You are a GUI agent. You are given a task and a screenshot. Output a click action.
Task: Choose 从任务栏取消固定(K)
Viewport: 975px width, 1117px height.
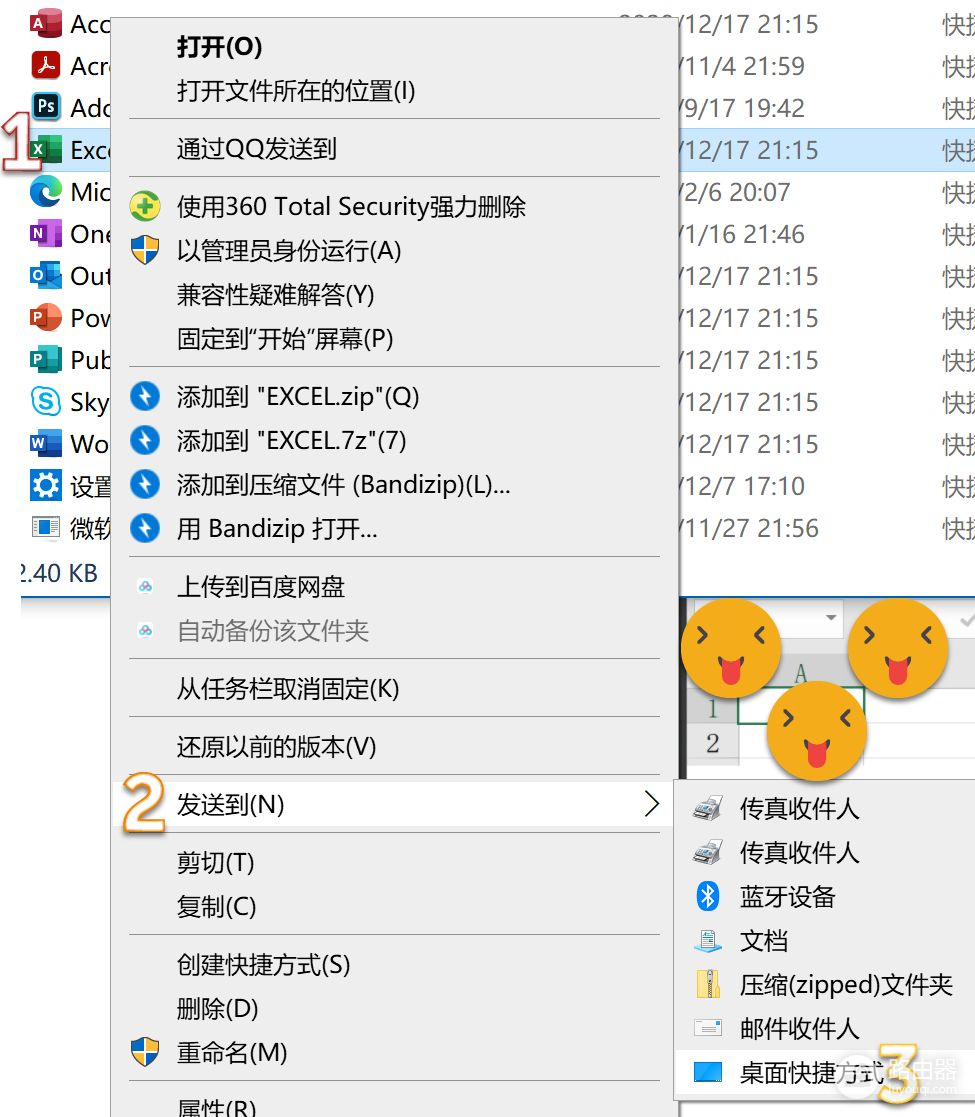click(288, 688)
